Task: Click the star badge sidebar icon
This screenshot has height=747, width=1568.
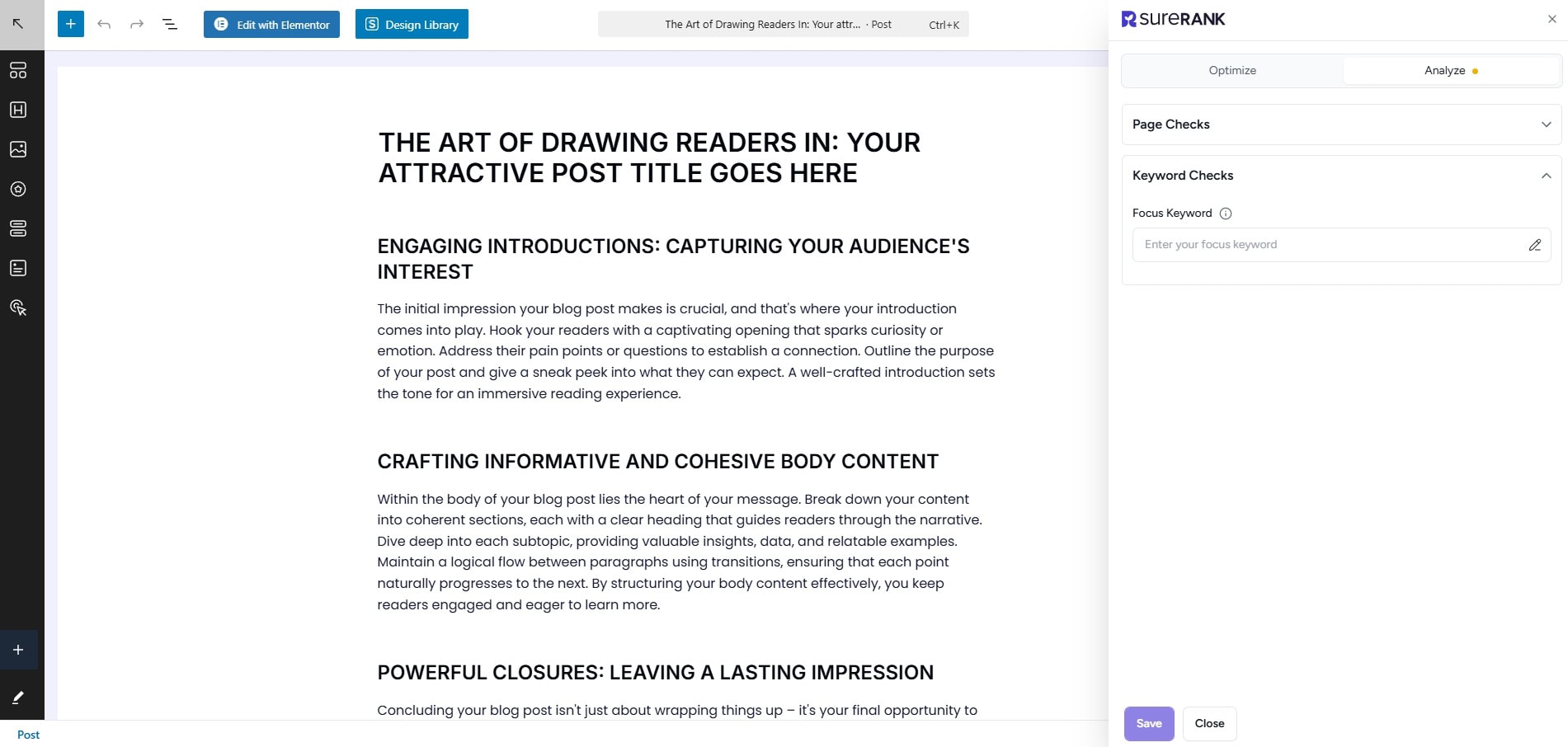Action: [x=18, y=189]
